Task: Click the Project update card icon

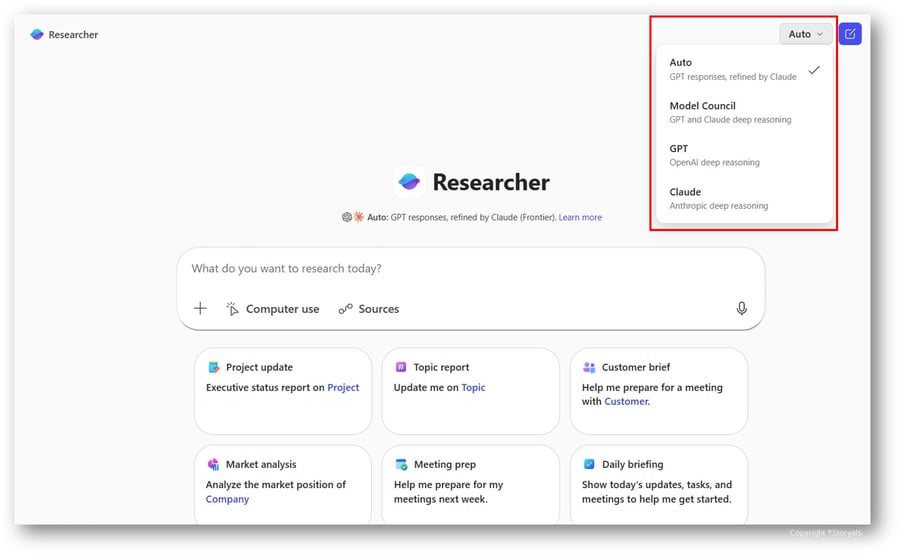Action: [214, 367]
